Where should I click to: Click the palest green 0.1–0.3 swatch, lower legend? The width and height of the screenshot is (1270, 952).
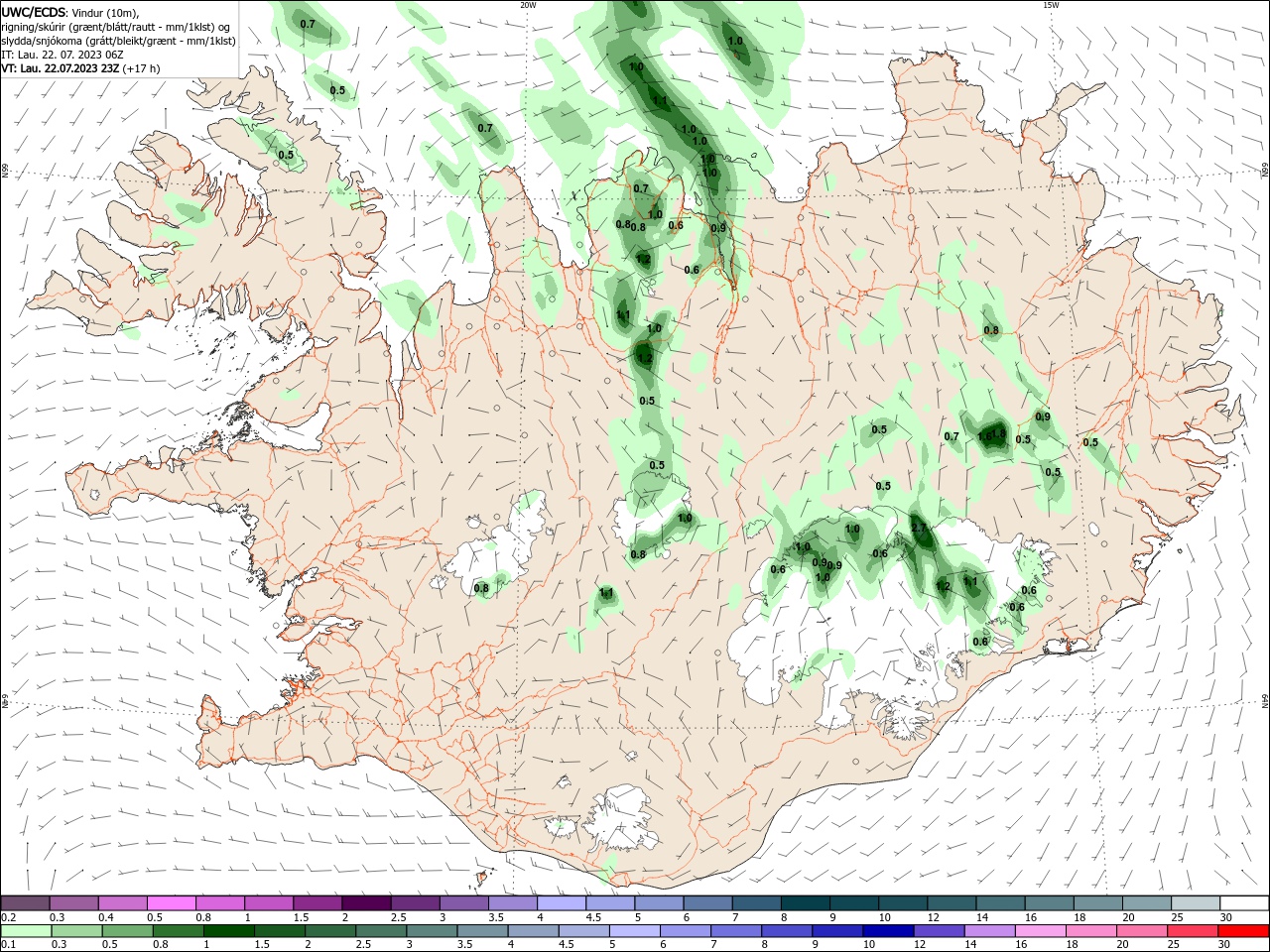coord(26,931)
